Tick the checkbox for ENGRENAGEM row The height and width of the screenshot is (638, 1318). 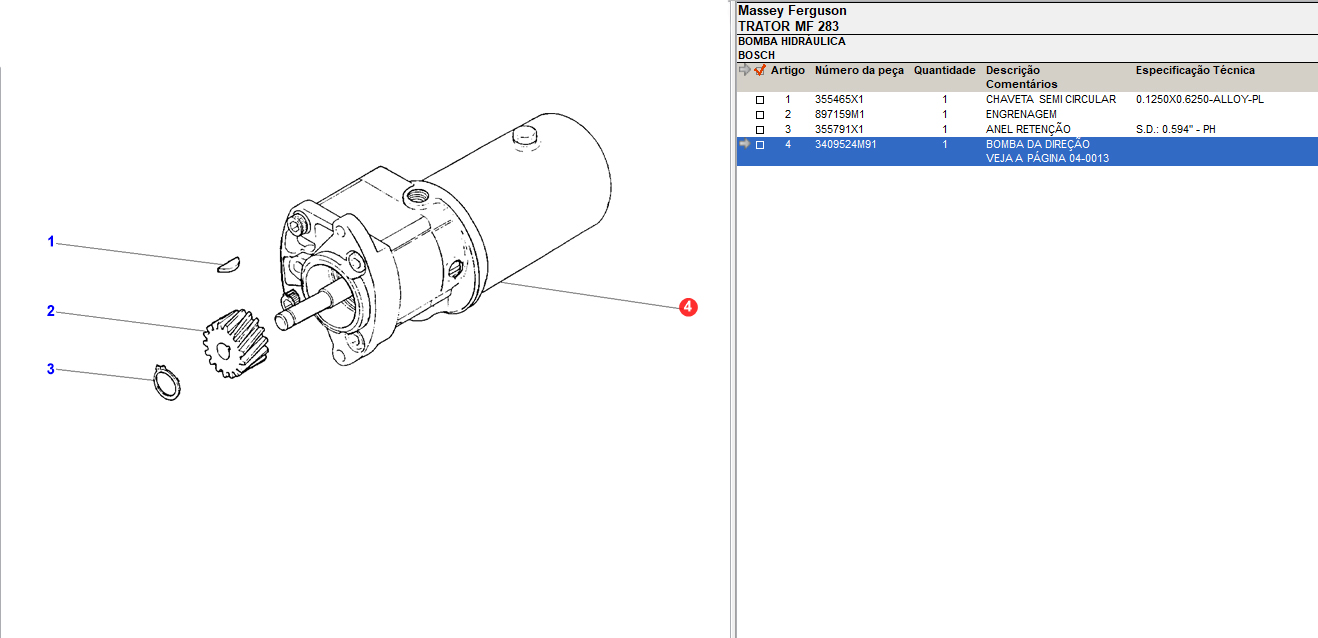pos(760,115)
